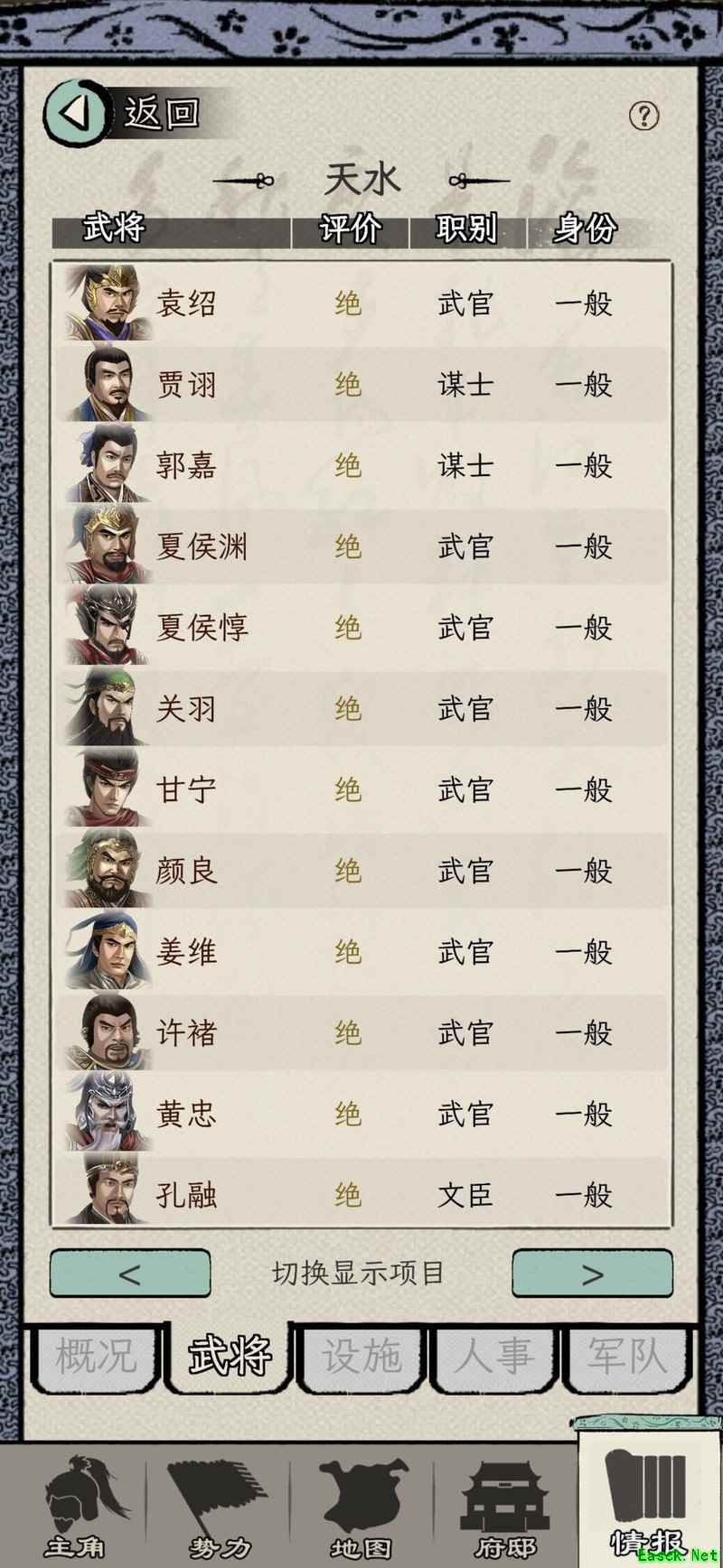The width and height of the screenshot is (723, 1568).
Task: Switch to the 概况 overview tab
Action: 96,1357
